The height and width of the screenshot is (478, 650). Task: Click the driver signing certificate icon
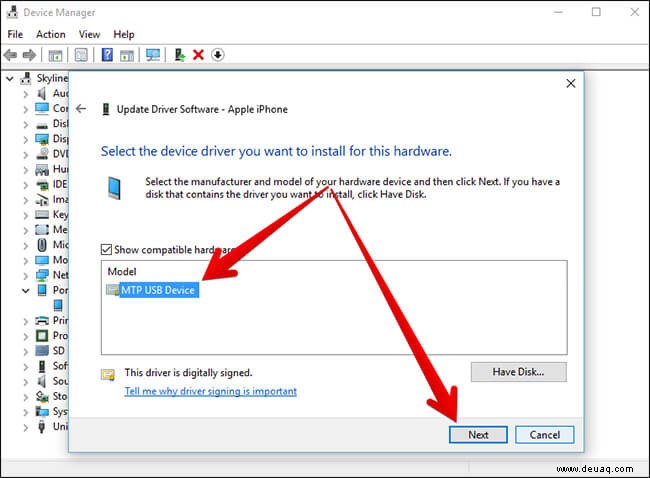tap(108, 375)
